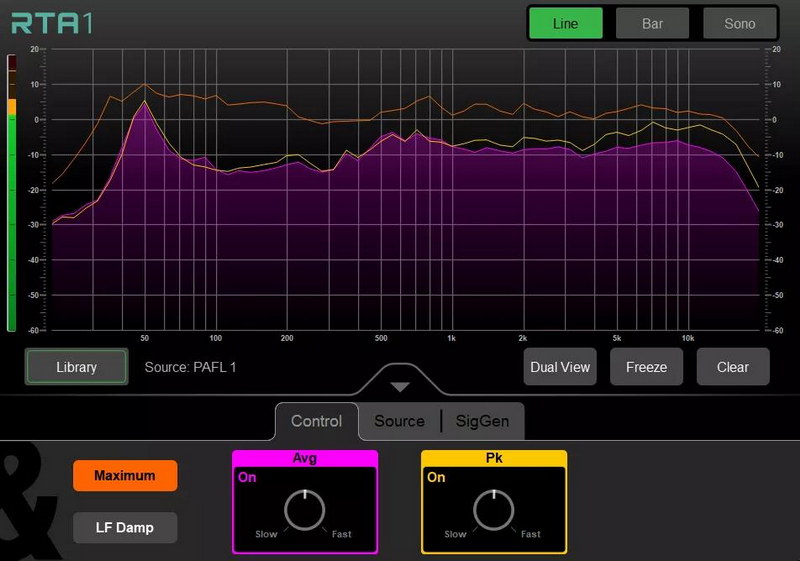Switch RTA display to Sono view

pyautogui.click(x=739, y=23)
